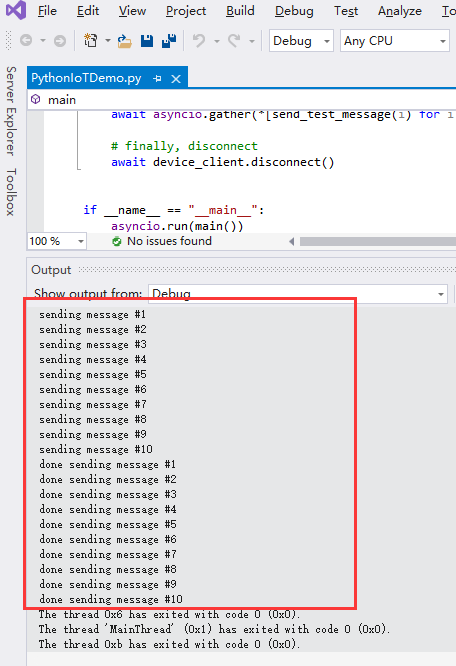Click the Output panel title
Viewport: 456px width, 666px height.
[51, 270]
